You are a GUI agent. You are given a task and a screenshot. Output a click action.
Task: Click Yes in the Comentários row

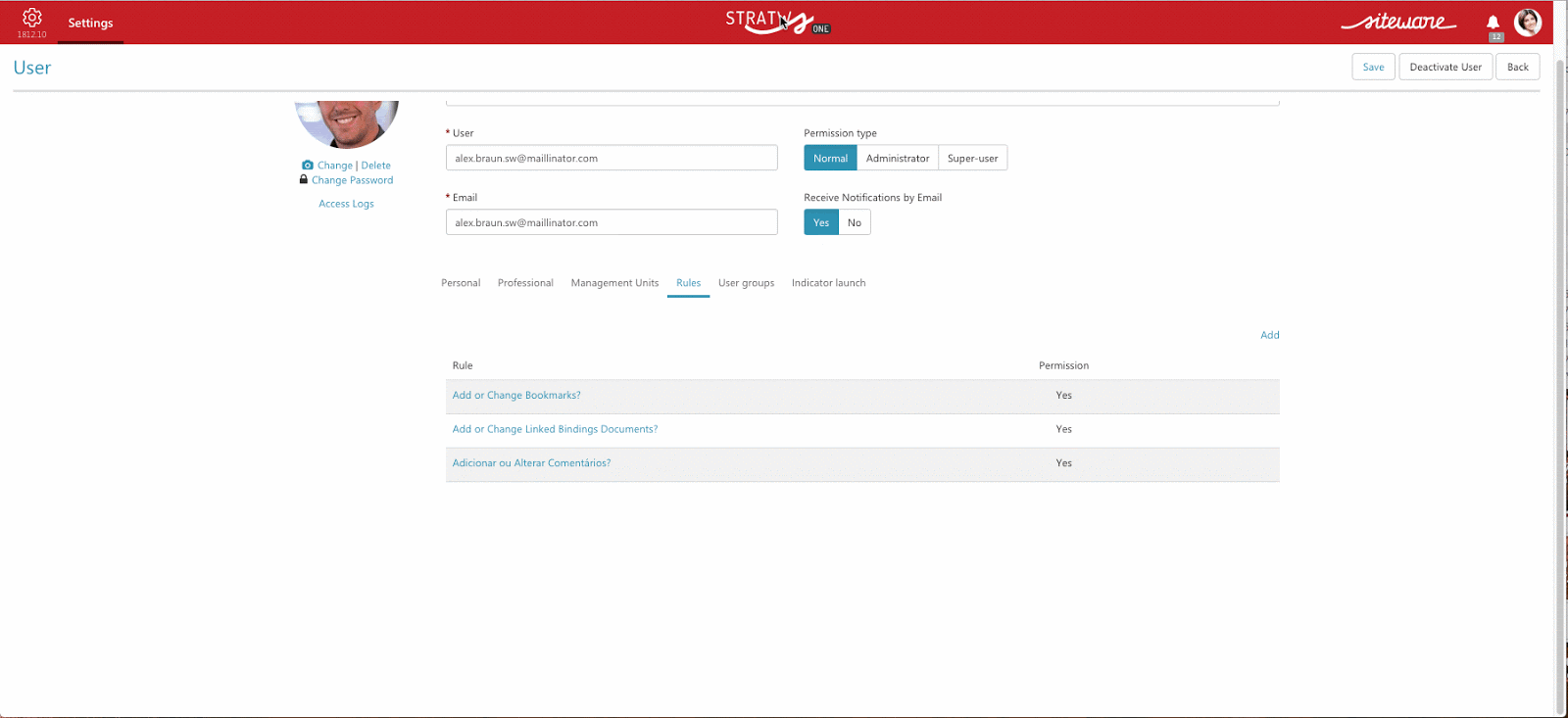[1063, 463]
